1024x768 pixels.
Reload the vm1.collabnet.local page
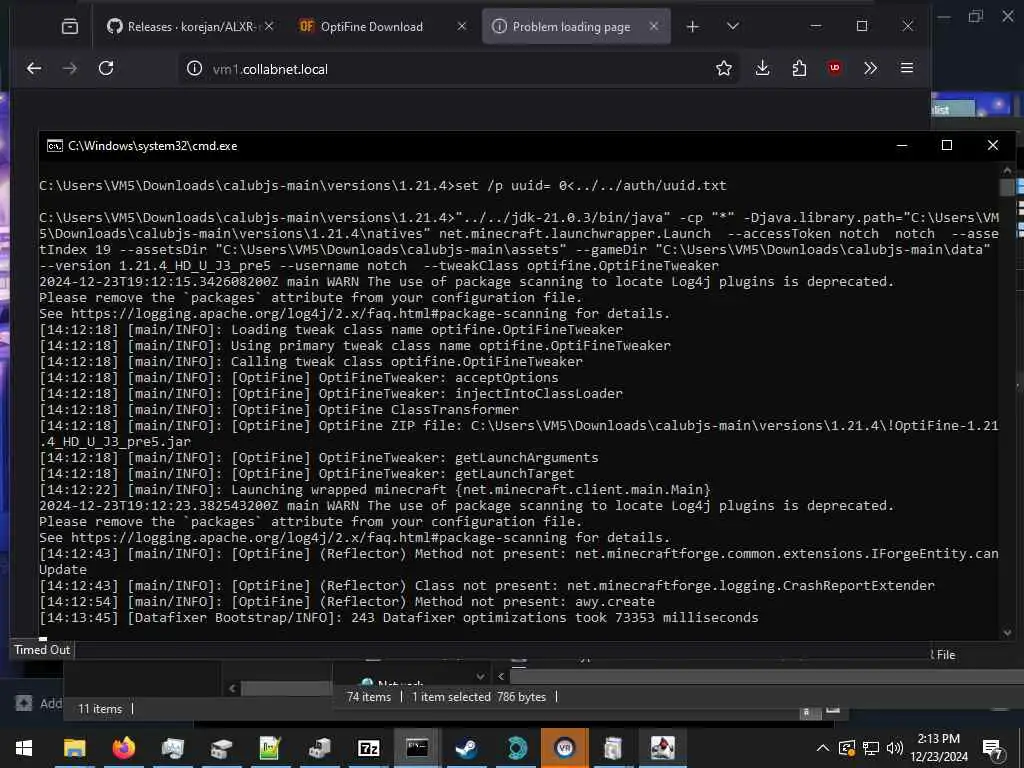tap(106, 68)
